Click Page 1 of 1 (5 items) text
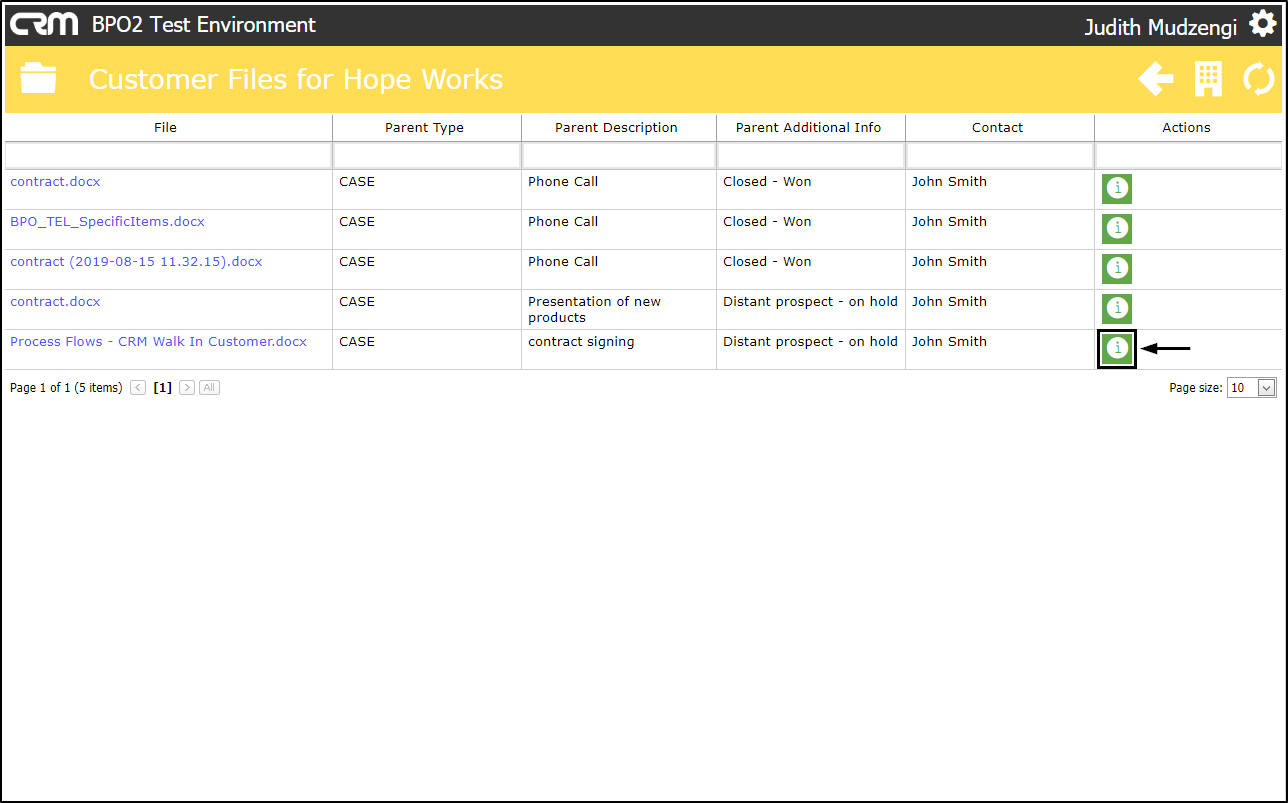The height and width of the screenshot is (803, 1288). pyautogui.click(x=66, y=388)
